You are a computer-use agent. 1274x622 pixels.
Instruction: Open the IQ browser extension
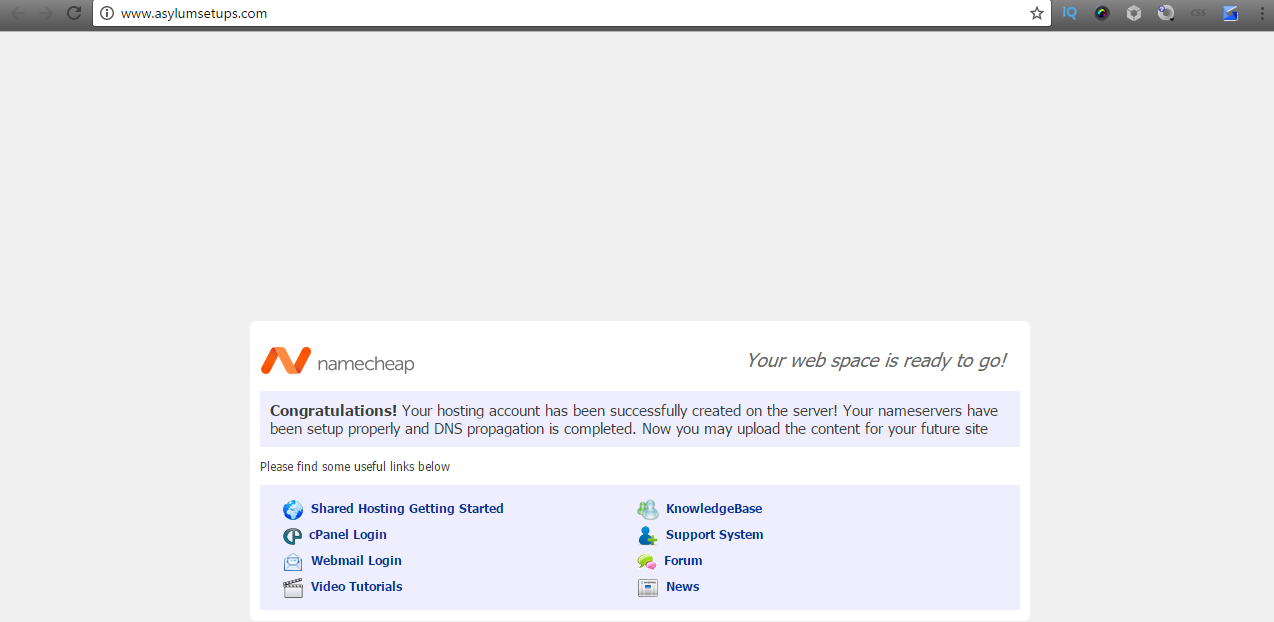tap(1069, 13)
